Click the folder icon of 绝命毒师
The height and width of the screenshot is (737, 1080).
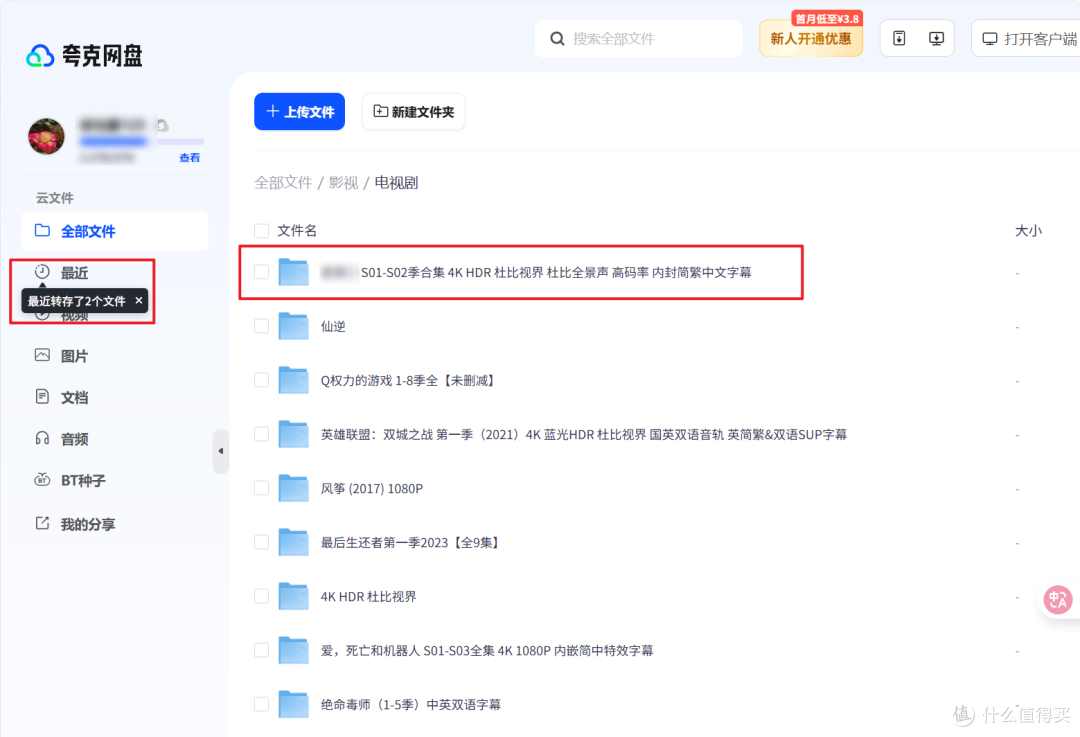293,704
